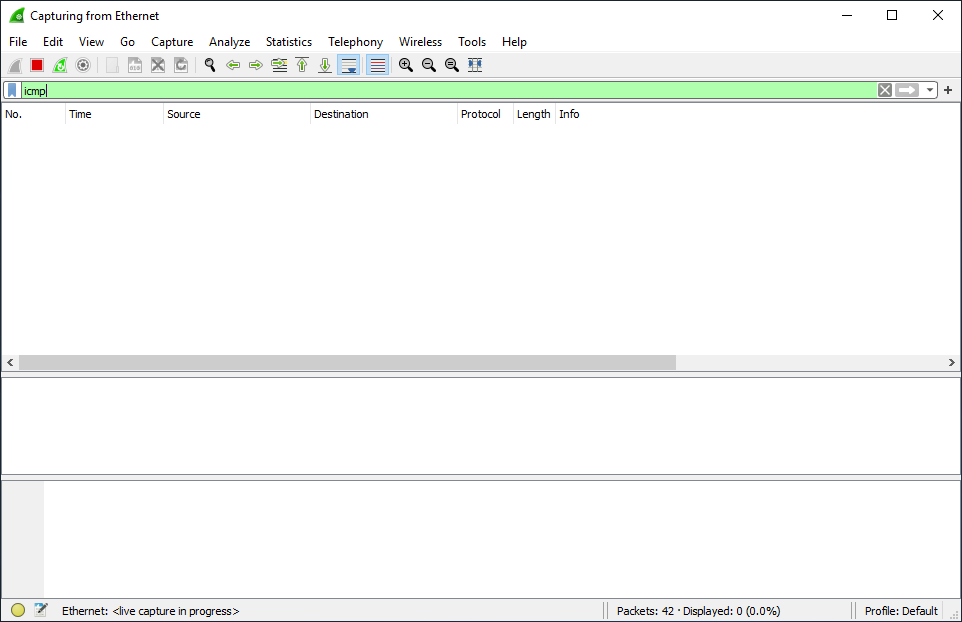
Task: Sort by the Destination column header
Action: pos(384,114)
